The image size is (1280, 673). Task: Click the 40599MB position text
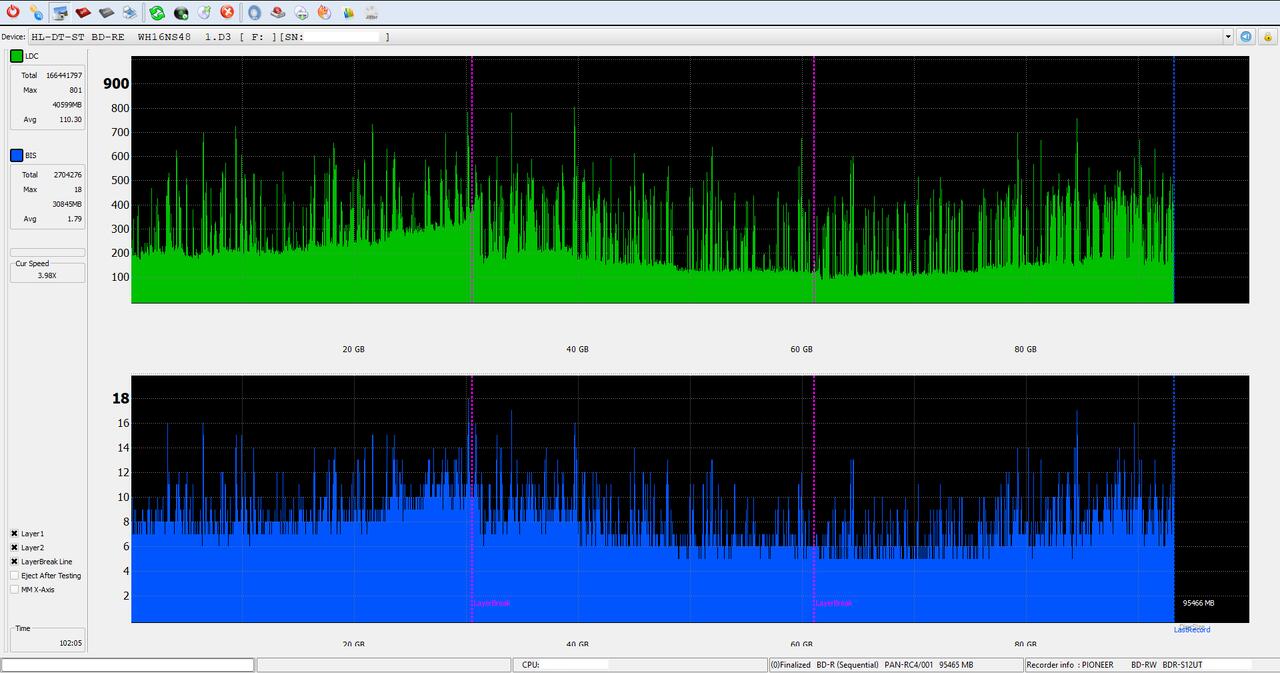click(x=67, y=105)
